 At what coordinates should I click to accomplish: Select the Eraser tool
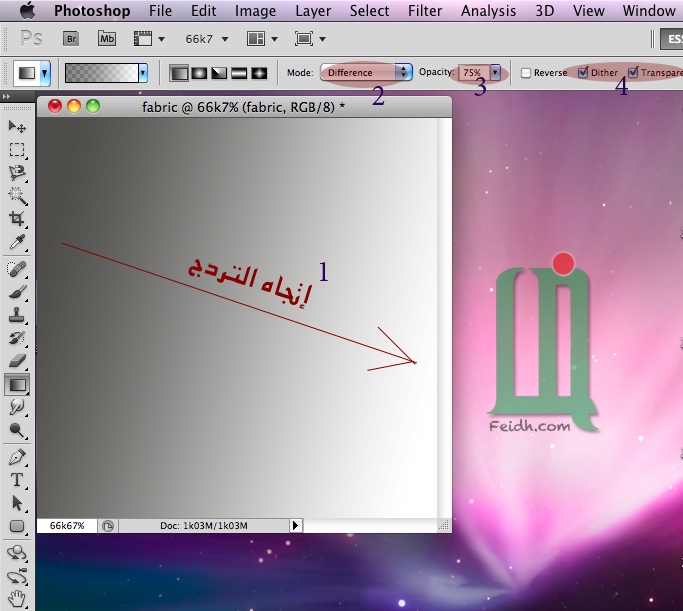(17, 361)
